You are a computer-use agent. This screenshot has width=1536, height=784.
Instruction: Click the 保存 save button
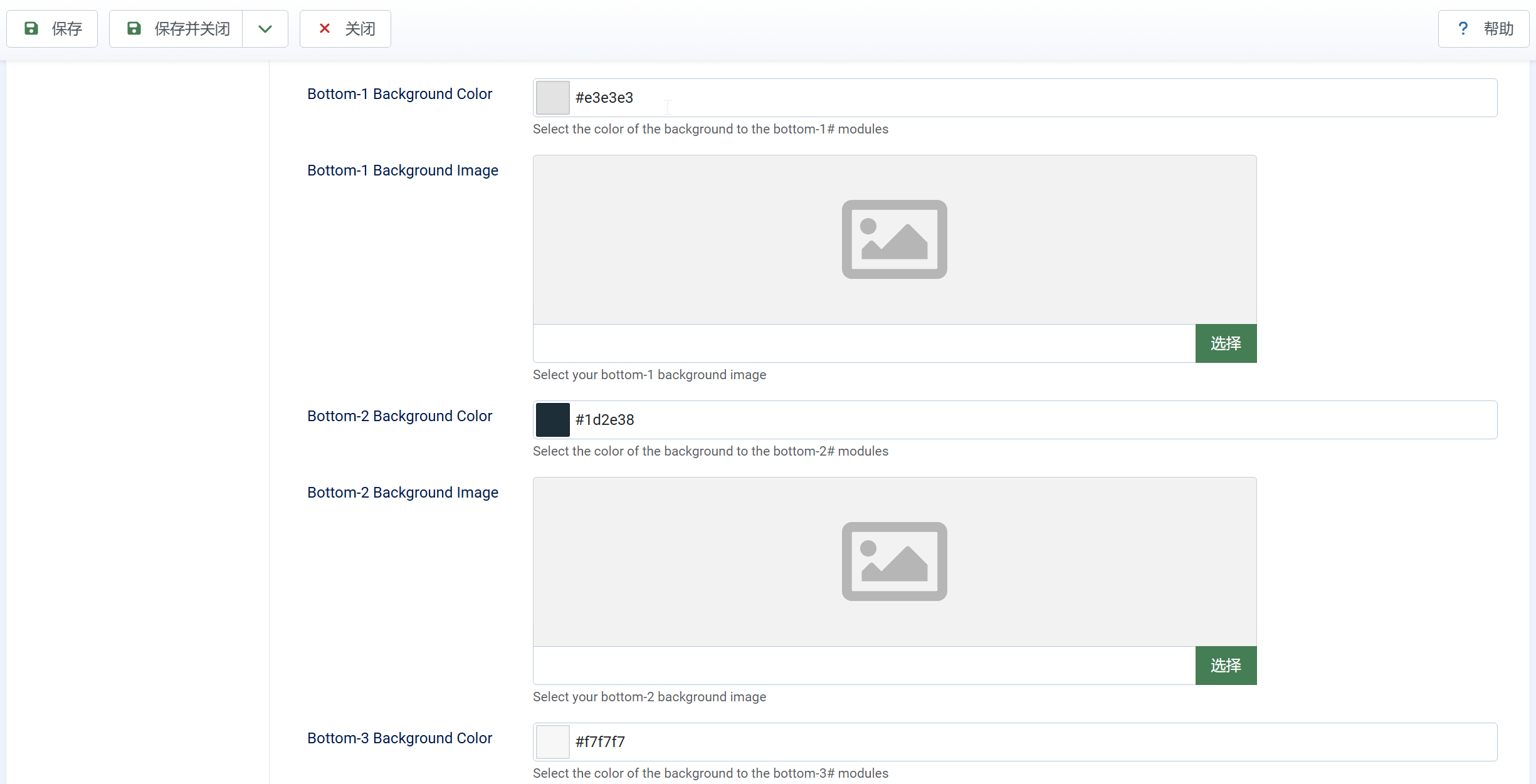tap(53, 29)
